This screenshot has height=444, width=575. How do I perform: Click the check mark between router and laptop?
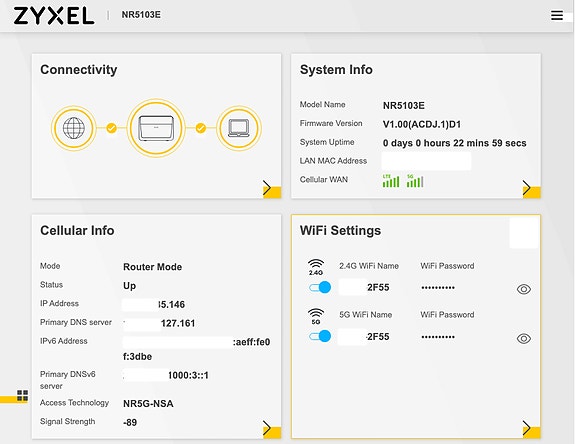click(x=201, y=128)
